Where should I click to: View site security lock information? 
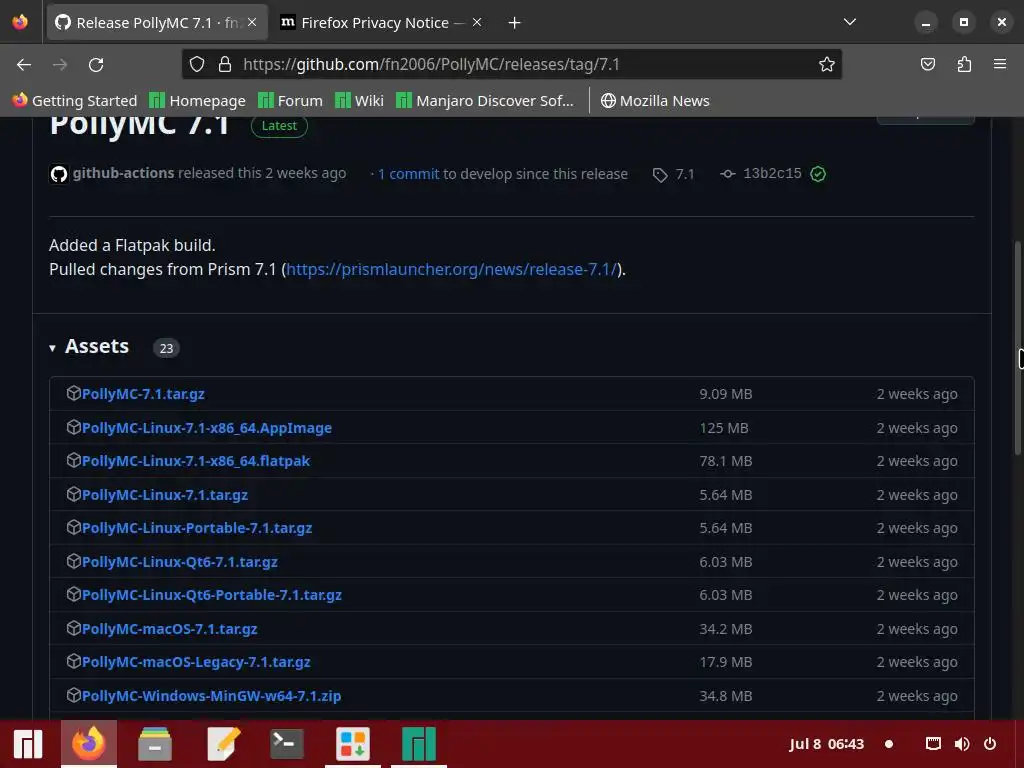point(225,64)
